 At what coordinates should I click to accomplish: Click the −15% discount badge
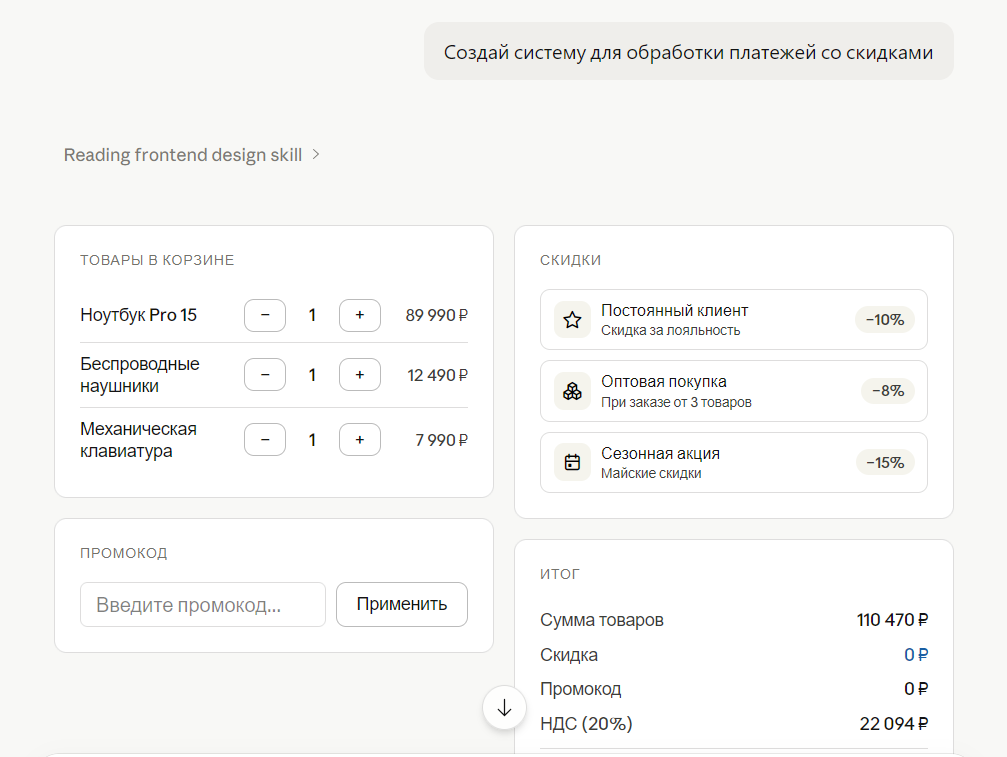pyautogui.click(x=885, y=462)
